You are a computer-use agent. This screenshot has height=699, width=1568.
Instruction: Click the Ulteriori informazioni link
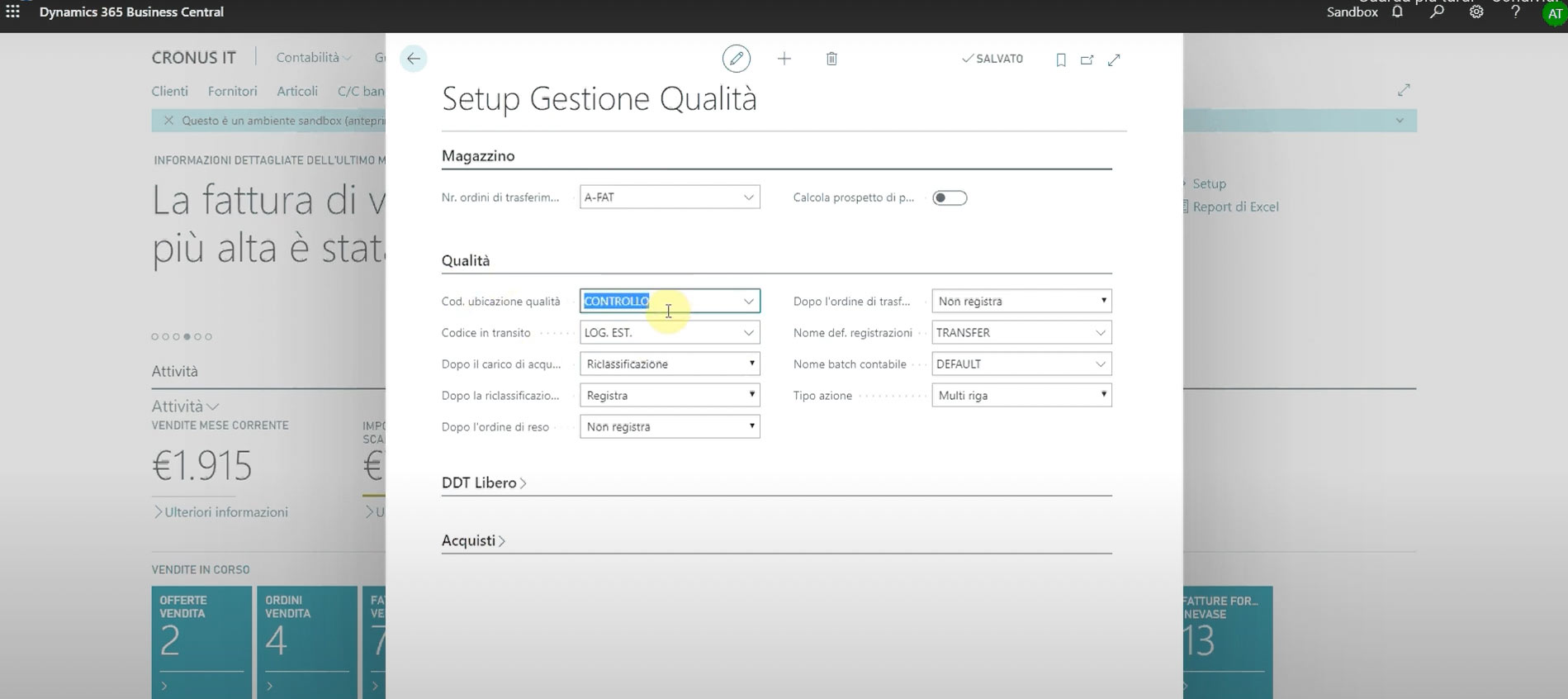[225, 512]
